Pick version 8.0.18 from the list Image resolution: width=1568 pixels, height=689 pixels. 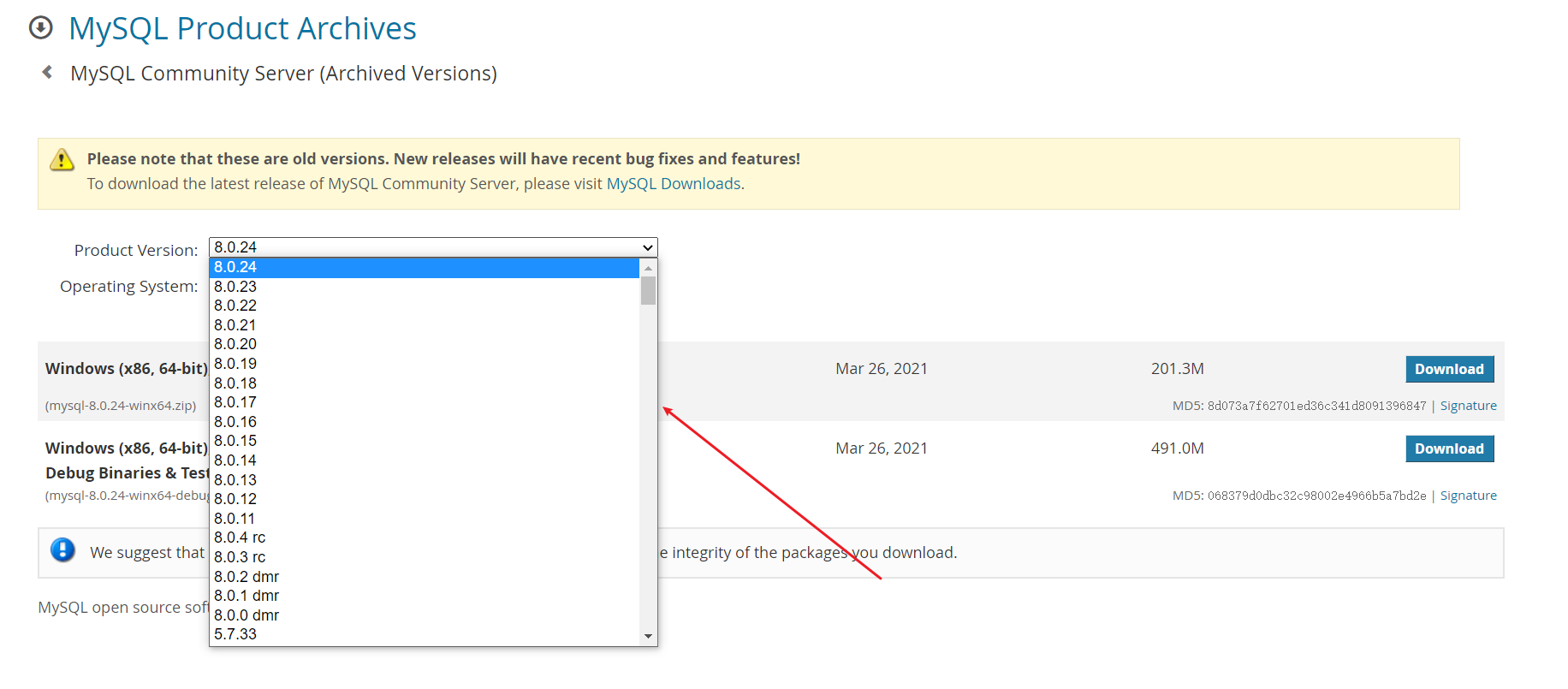click(x=425, y=383)
